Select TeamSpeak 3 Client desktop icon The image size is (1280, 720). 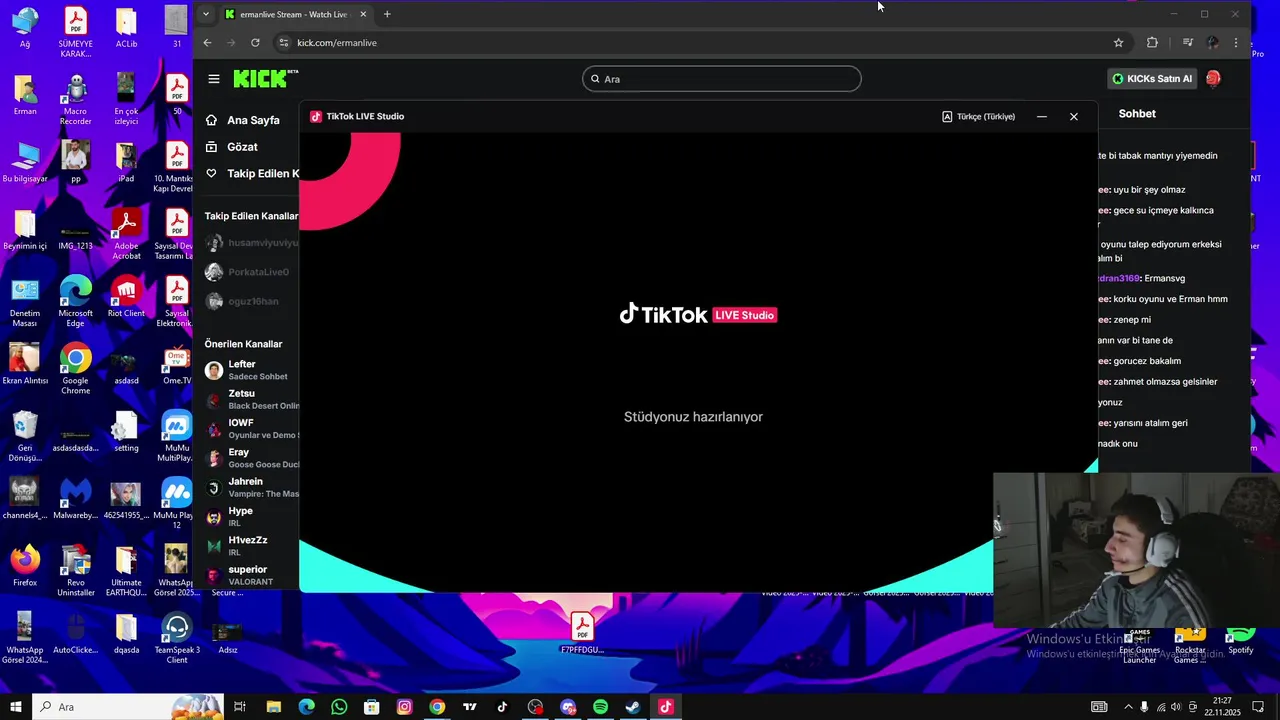point(177,638)
